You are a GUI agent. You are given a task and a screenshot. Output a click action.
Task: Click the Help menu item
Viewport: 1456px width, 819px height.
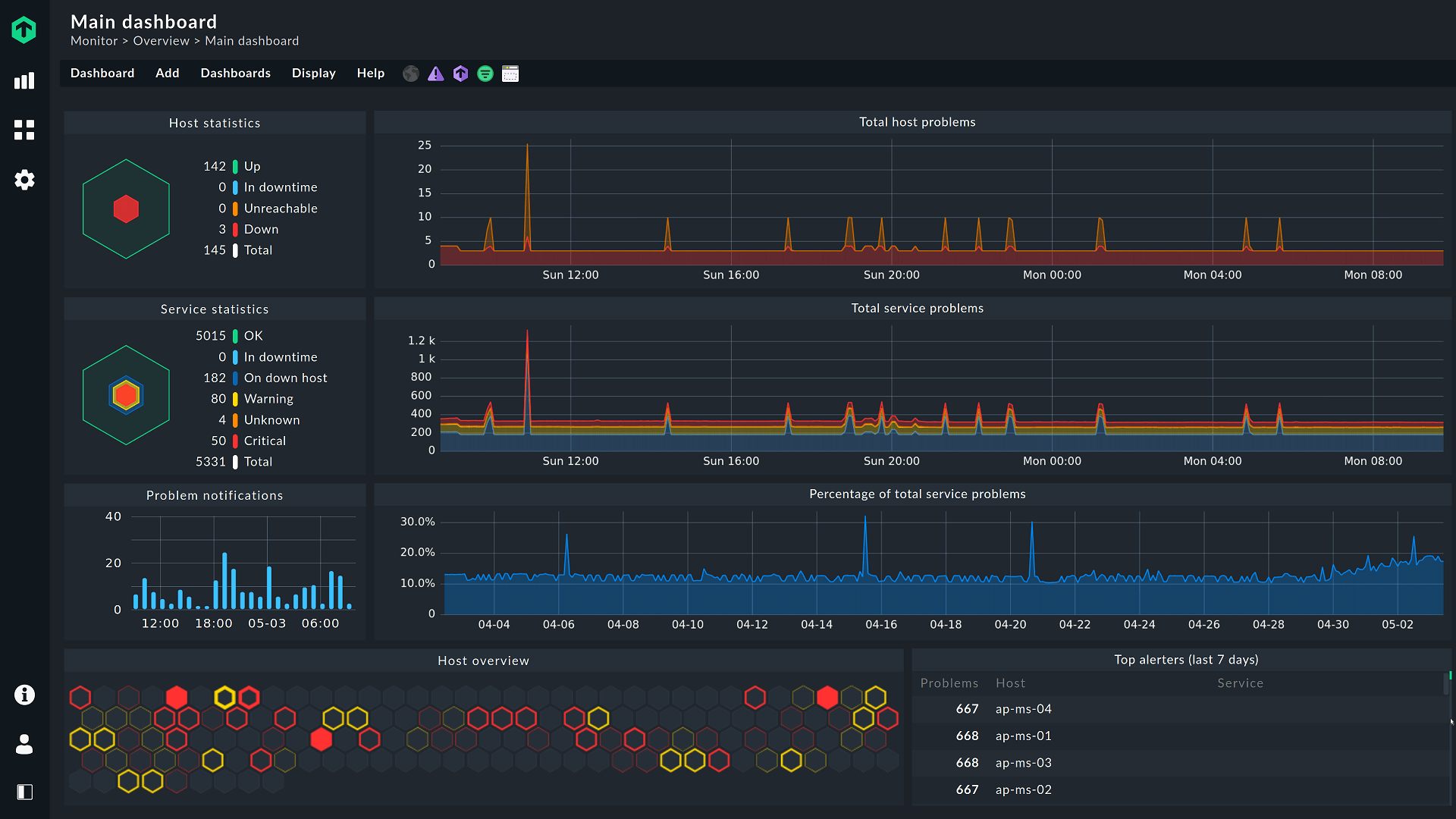click(x=370, y=72)
